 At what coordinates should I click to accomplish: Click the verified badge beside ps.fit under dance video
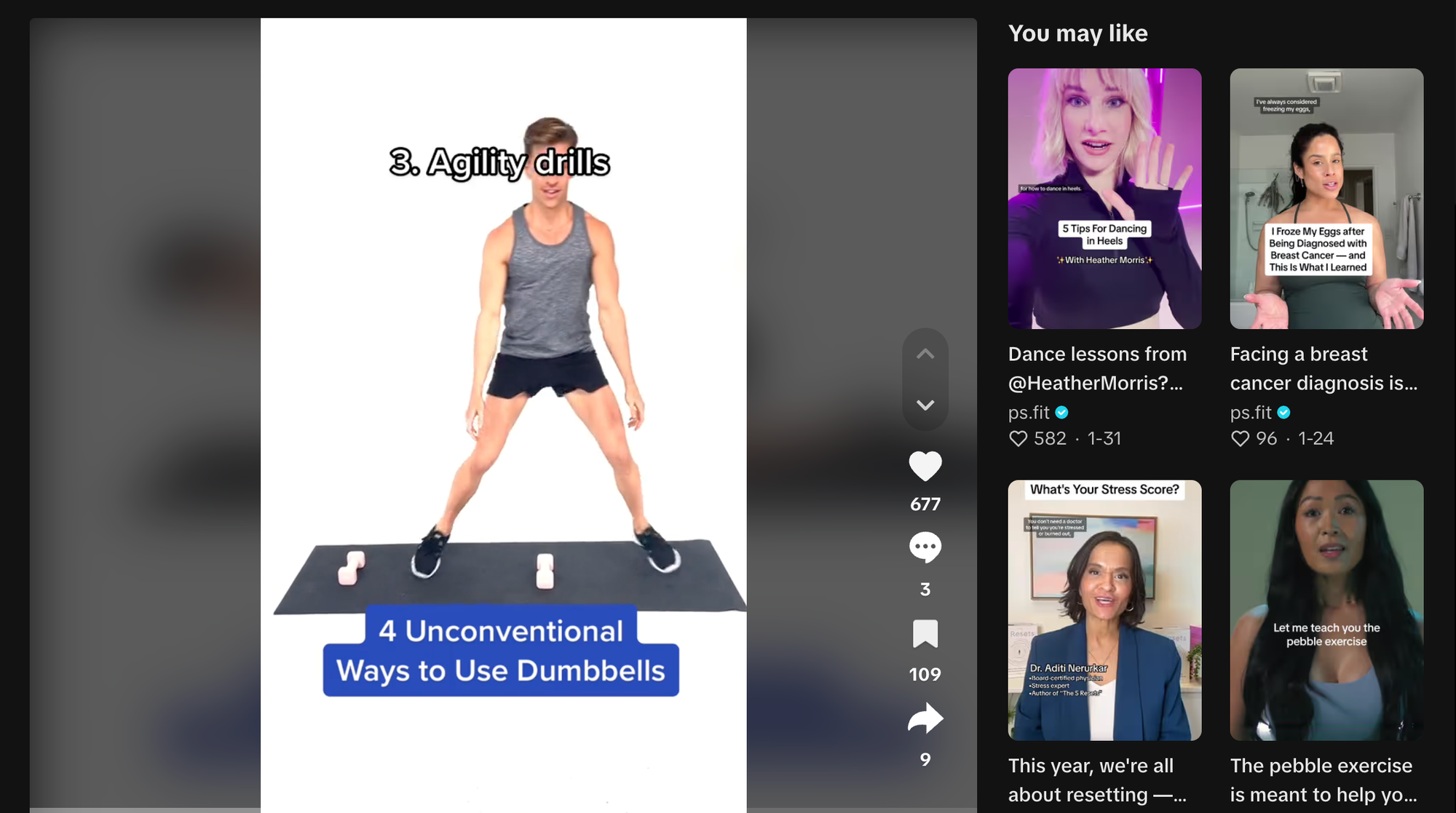tap(1063, 413)
